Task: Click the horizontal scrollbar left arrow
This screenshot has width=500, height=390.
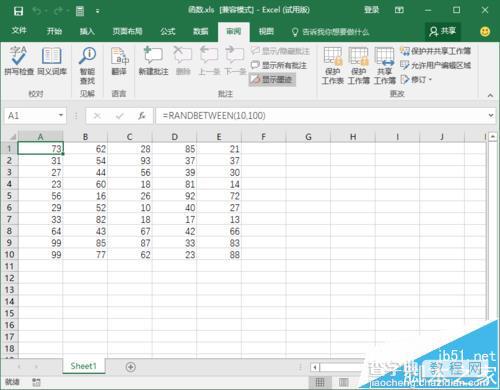Action: (x=315, y=367)
